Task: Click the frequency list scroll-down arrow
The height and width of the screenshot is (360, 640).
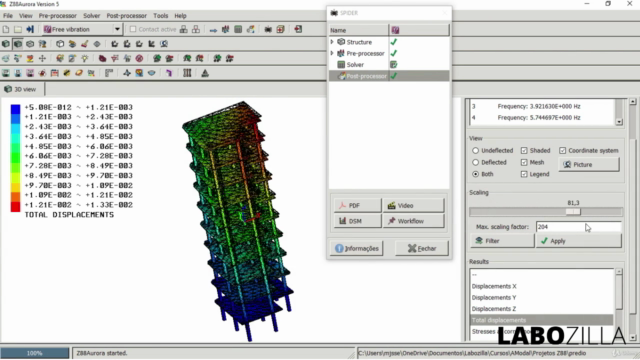Action: (619, 122)
